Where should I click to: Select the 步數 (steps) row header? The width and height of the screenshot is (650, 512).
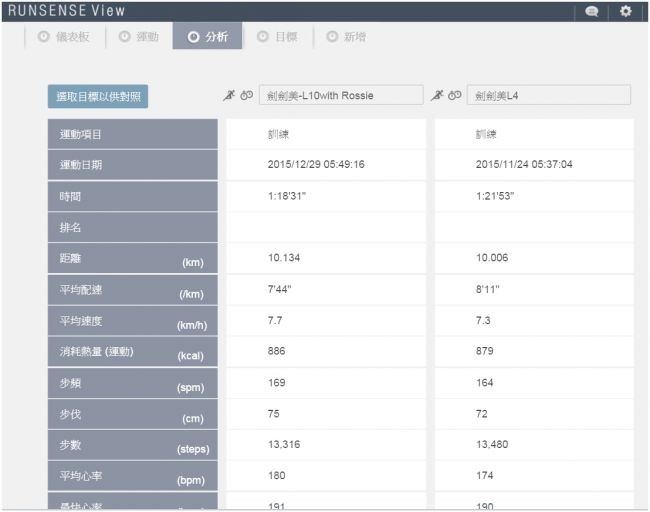133,445
